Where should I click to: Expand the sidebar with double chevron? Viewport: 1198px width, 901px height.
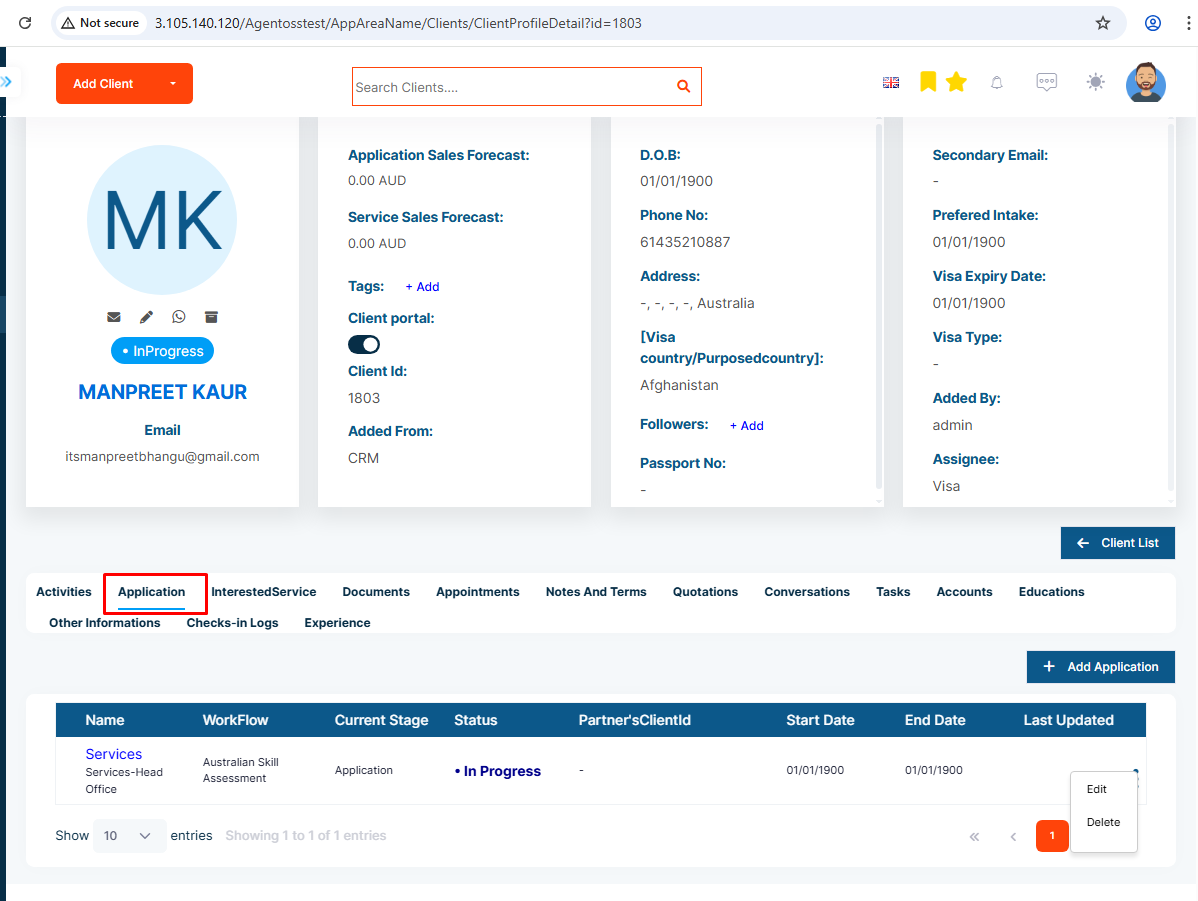[7, 82]
